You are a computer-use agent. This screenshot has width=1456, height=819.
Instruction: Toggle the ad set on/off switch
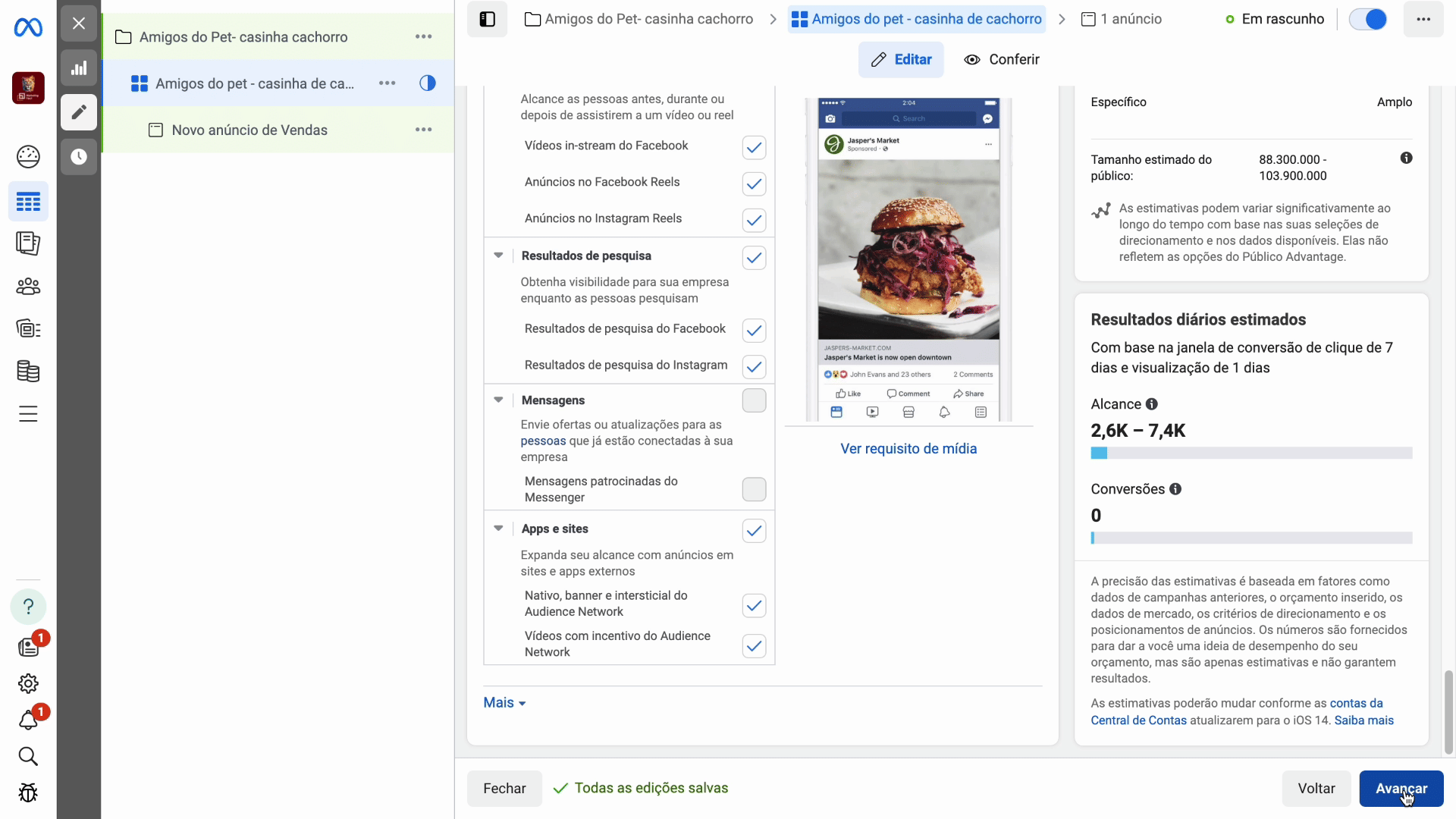coord(1368,19)
